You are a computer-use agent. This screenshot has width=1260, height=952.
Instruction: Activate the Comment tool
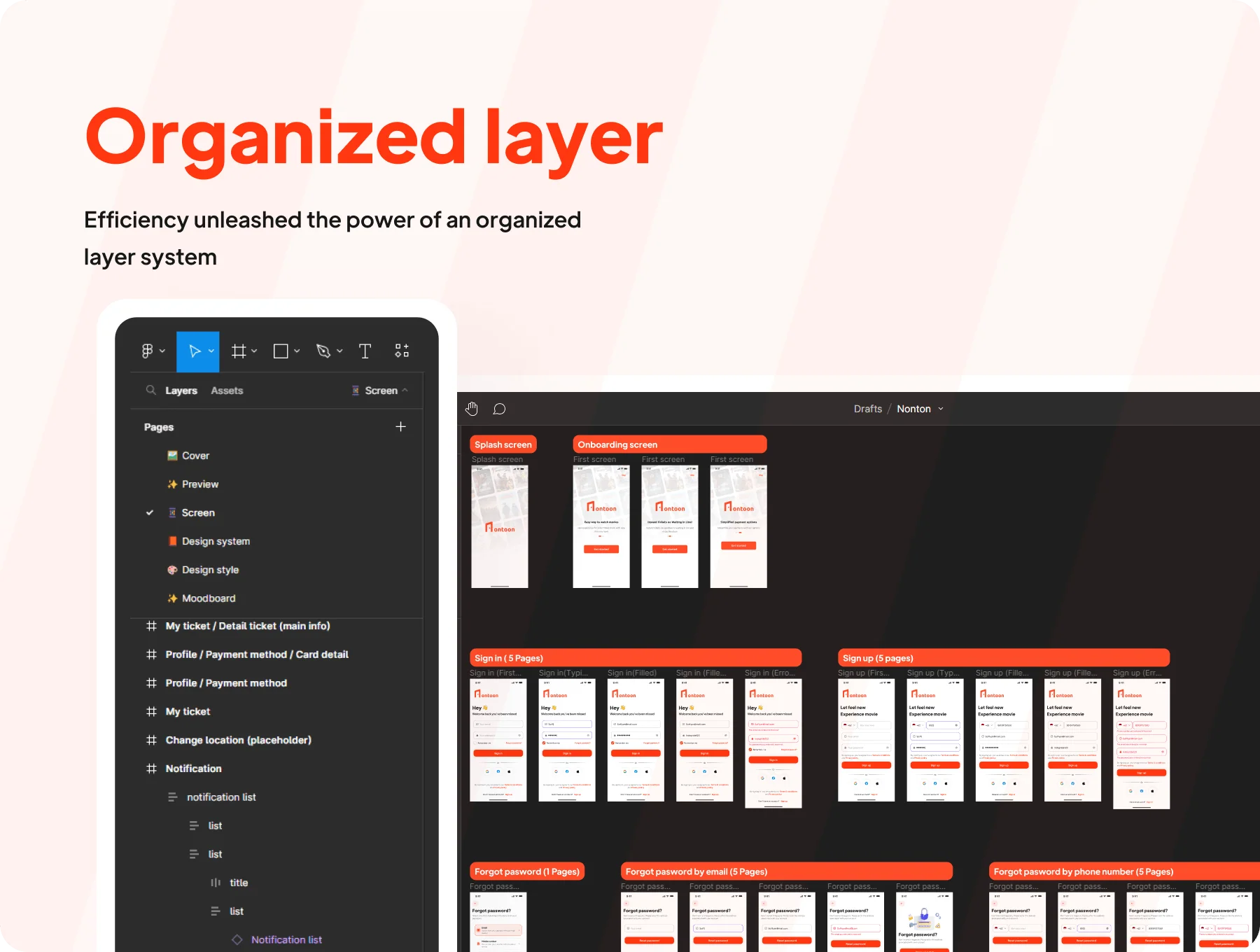click(x=499, y=409)
